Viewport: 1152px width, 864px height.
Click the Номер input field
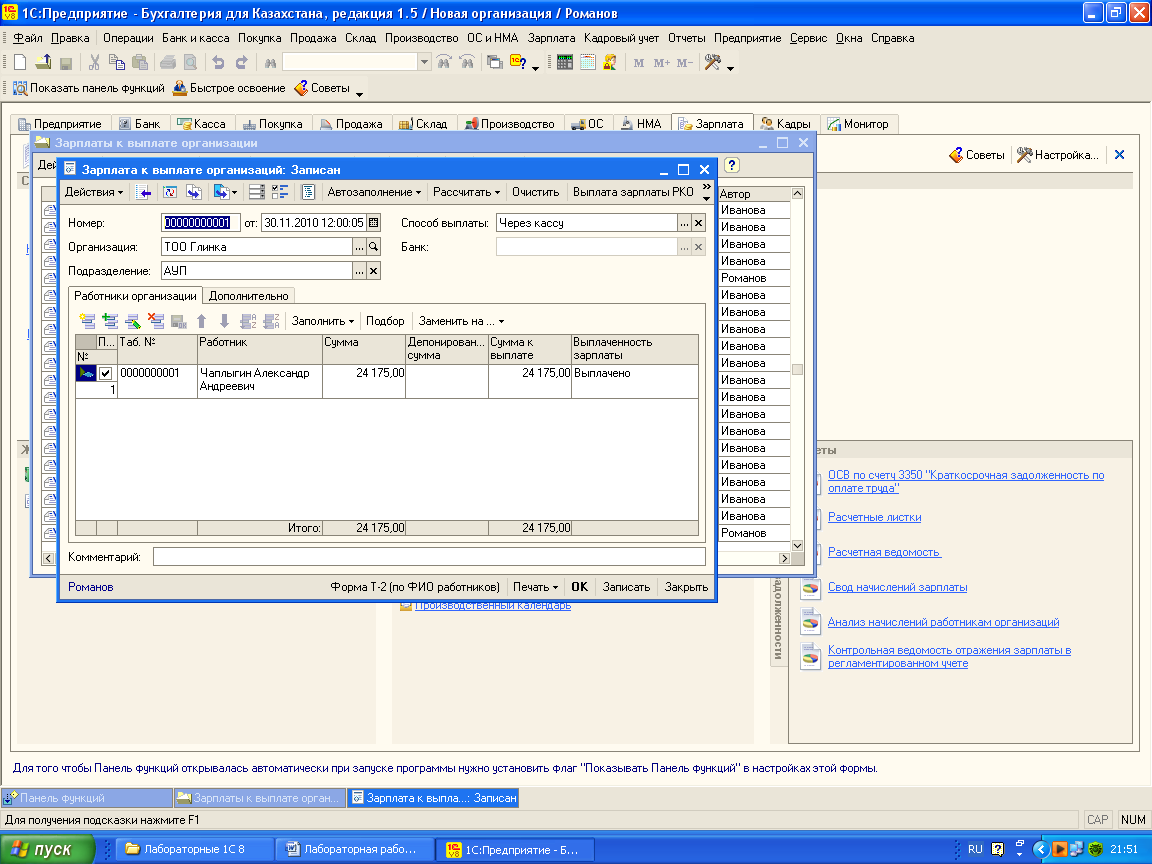tap(201, 223)
